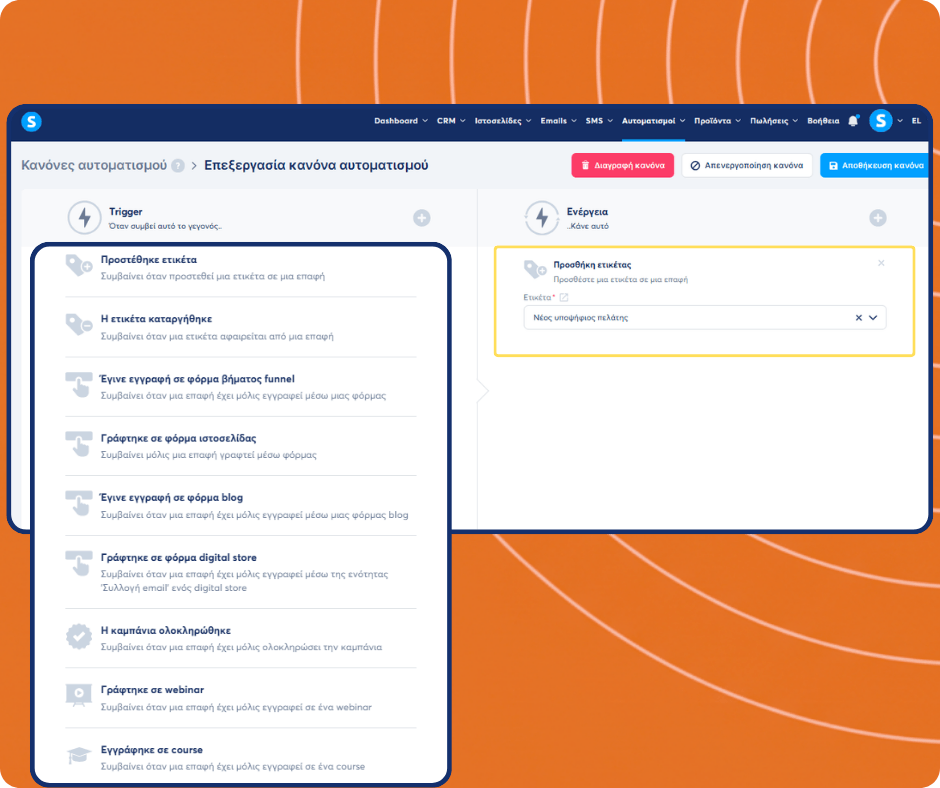Image resolution: width=940 pixels, height=788 pixels.
Task: Add a new action with plus icon
Action: [x=878, y=218]
